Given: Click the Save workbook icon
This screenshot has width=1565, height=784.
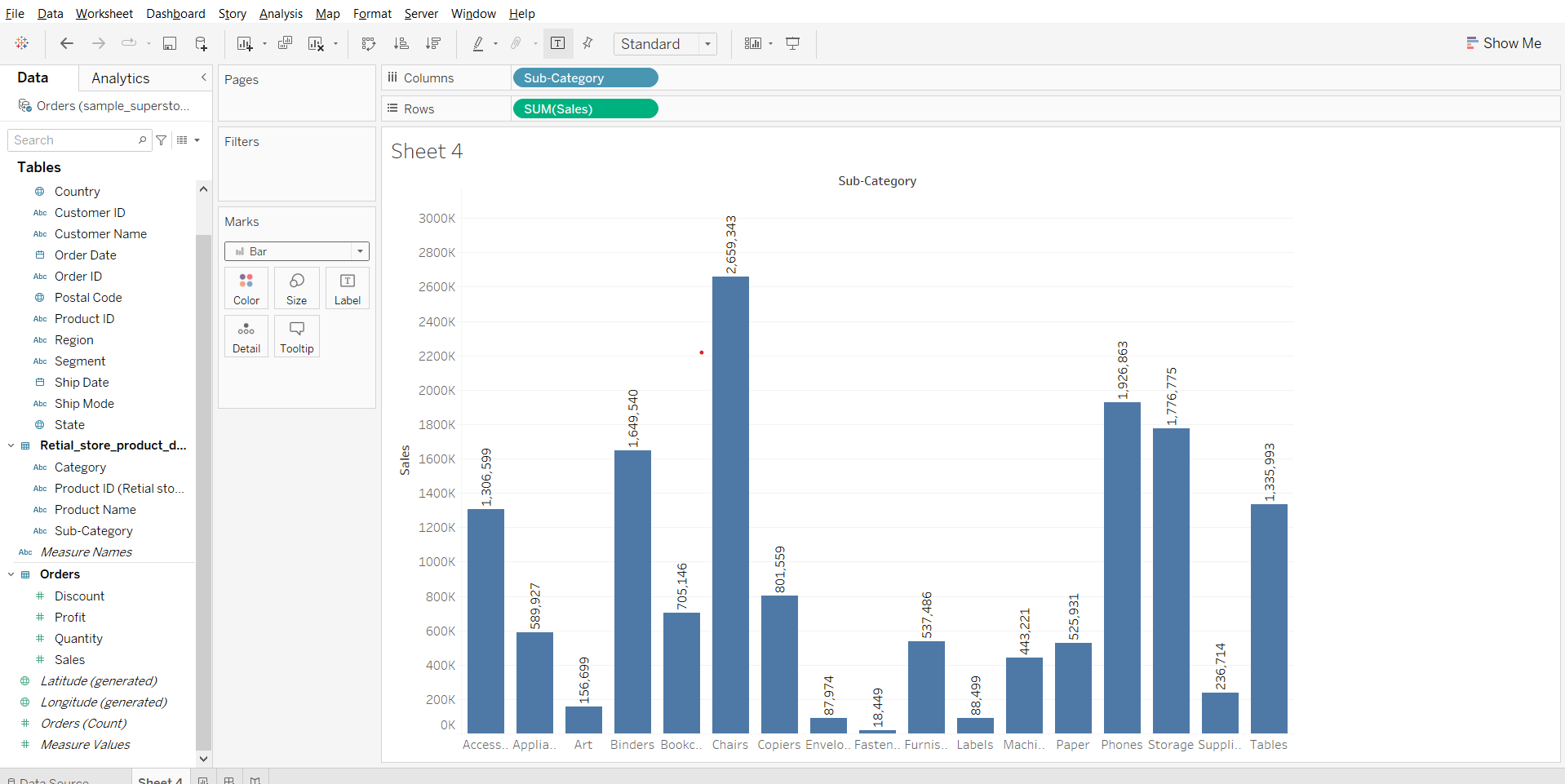Looking at the screenshot, I should [x=170, y=44].
